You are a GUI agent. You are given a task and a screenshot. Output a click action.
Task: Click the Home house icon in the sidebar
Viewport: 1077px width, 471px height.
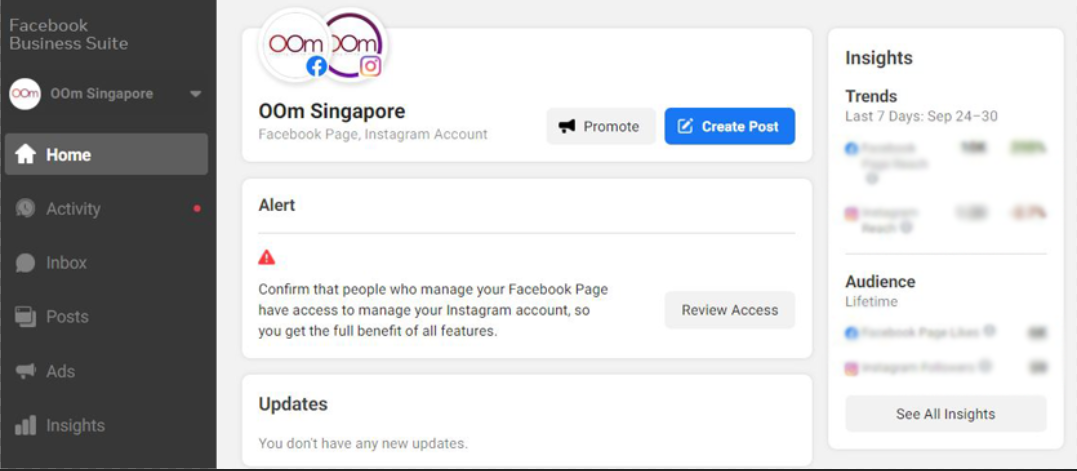(26, 155)
